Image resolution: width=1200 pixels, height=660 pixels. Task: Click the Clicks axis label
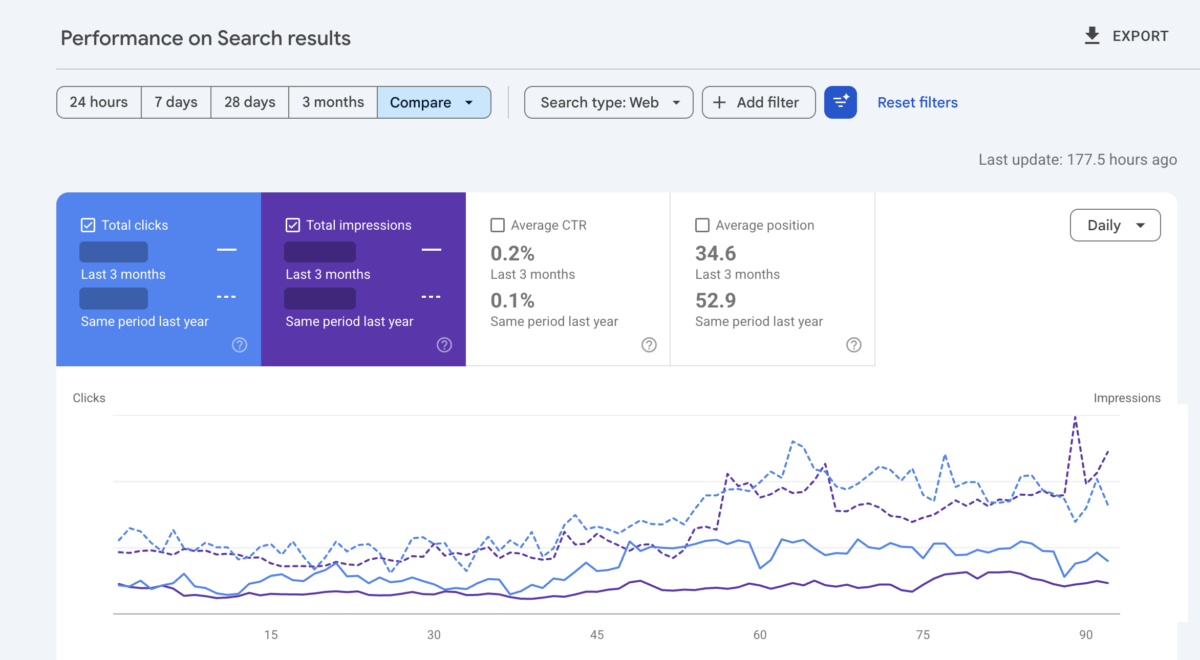pos(89,398)
